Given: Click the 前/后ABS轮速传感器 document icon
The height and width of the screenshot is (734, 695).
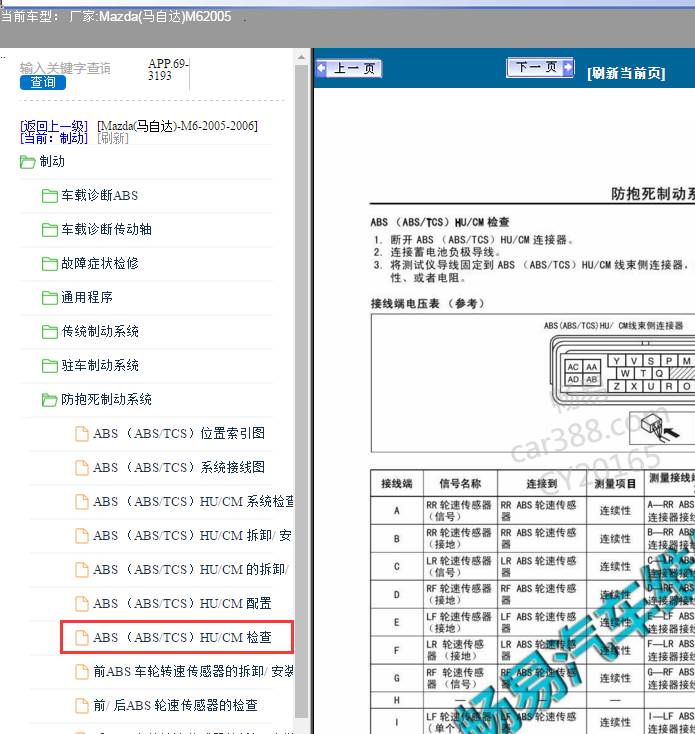Looking at the screenshot, I should [82, 705].
